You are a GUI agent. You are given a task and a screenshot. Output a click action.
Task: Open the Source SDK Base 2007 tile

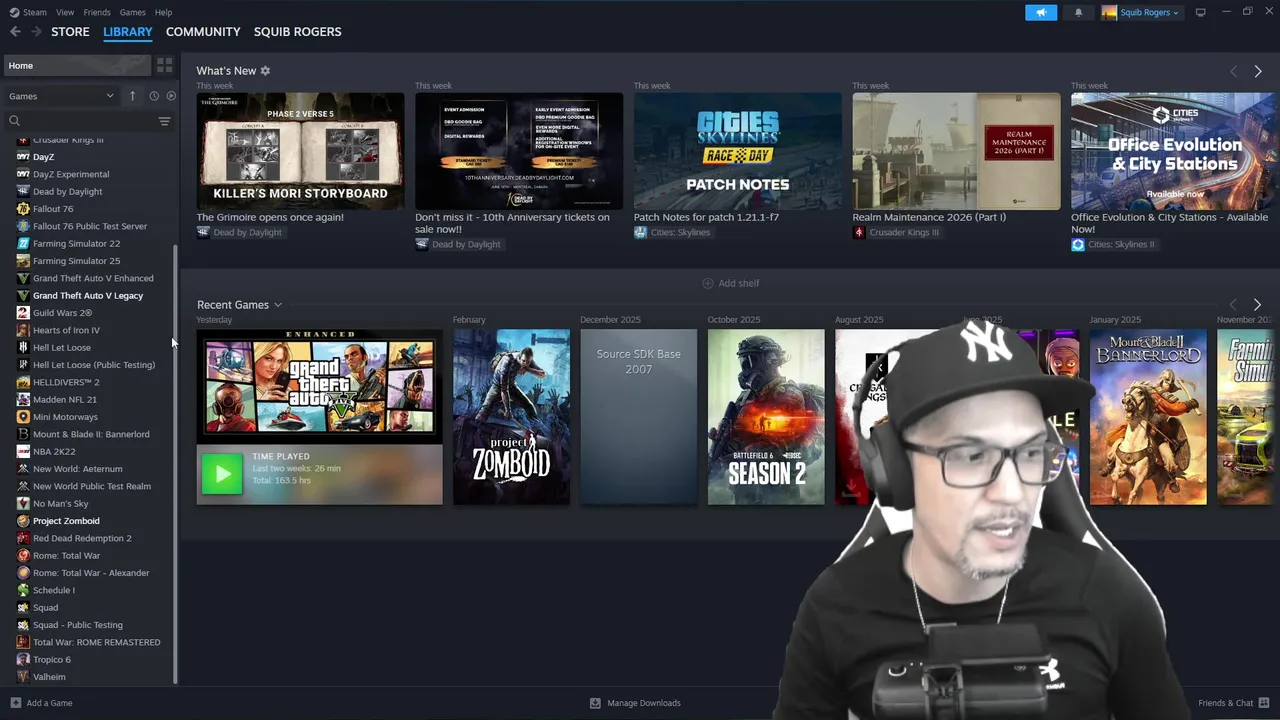coord(639,417)
